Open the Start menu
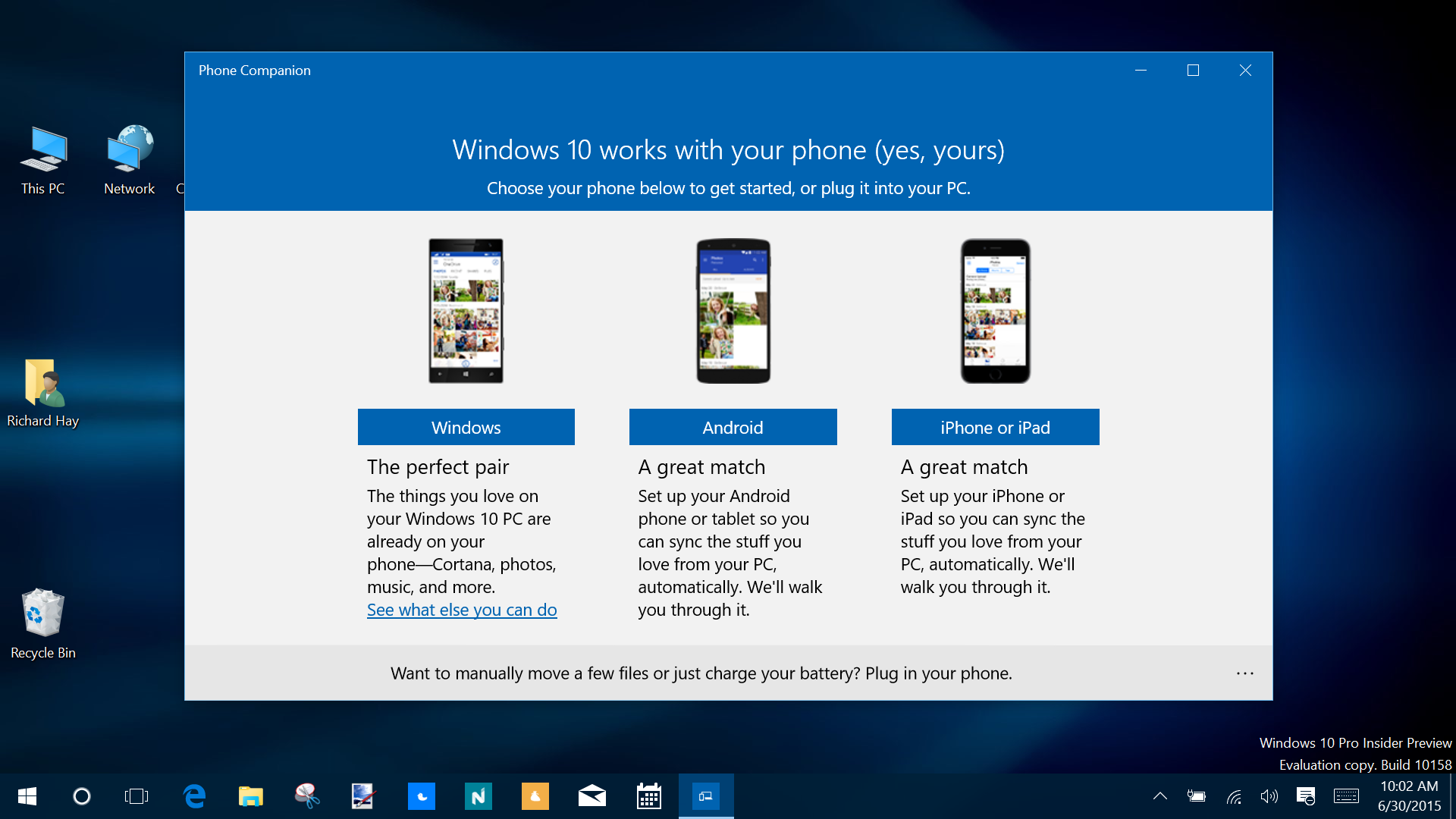Screen dimensions: 1456x819 (x=27, y=796)
